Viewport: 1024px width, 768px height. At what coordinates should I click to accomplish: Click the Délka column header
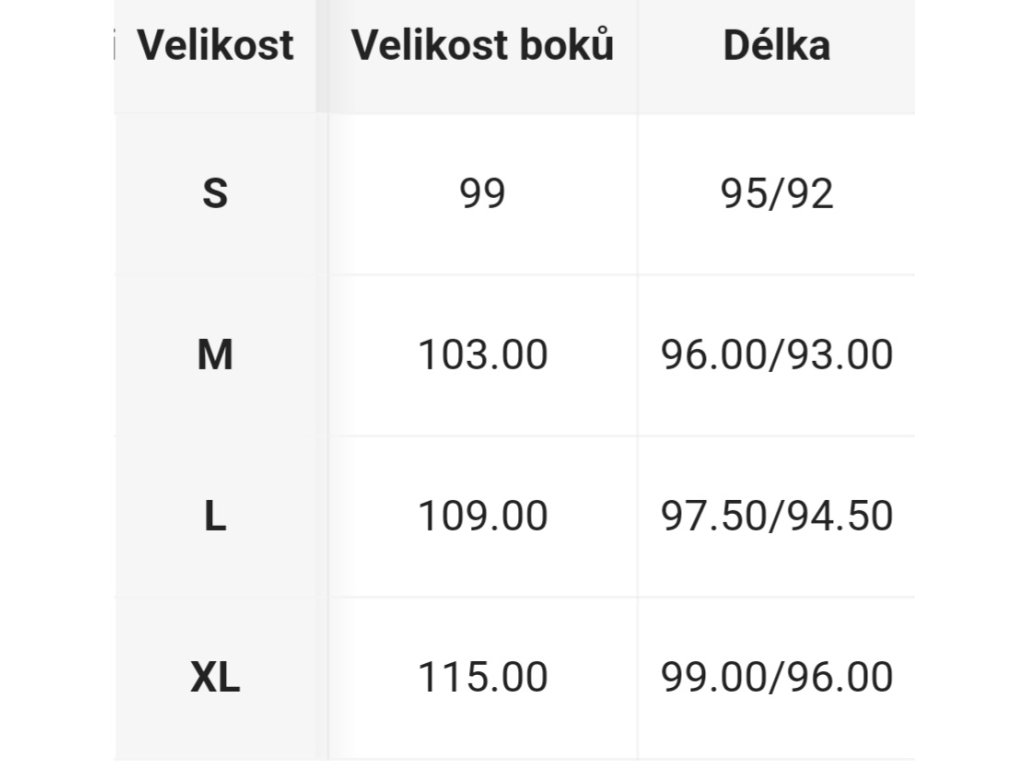coord(776,46)
